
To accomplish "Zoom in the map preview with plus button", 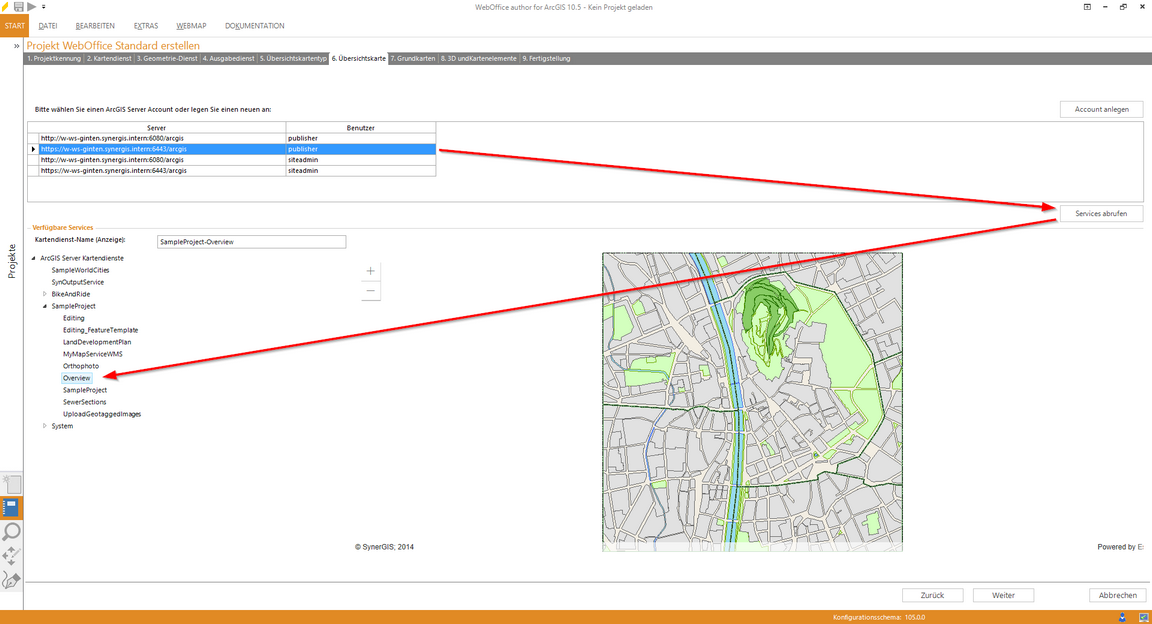I will pyautogui.click(x=370, y=271).
